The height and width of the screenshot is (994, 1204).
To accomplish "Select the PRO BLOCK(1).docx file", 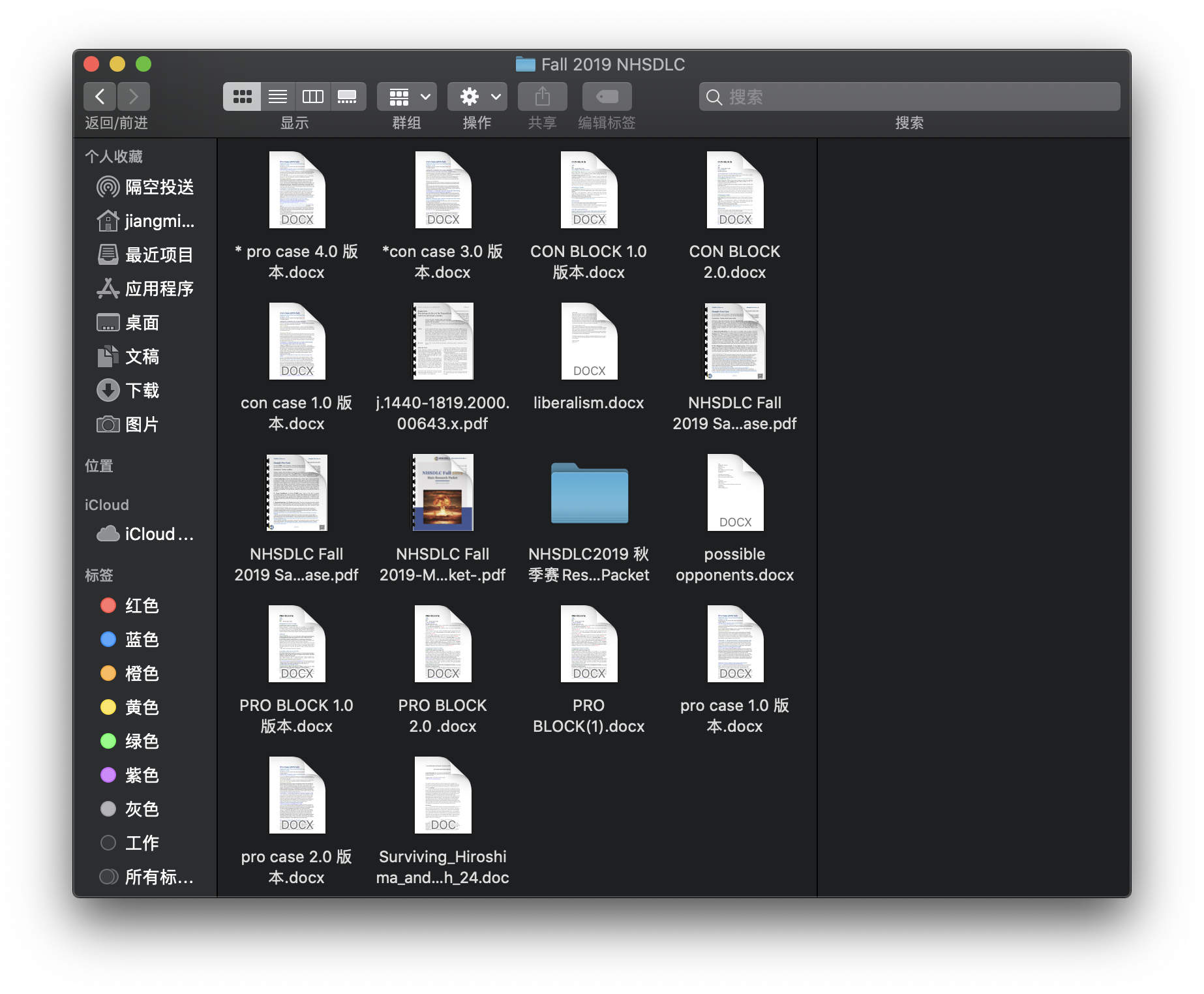I will pos(589,644).
